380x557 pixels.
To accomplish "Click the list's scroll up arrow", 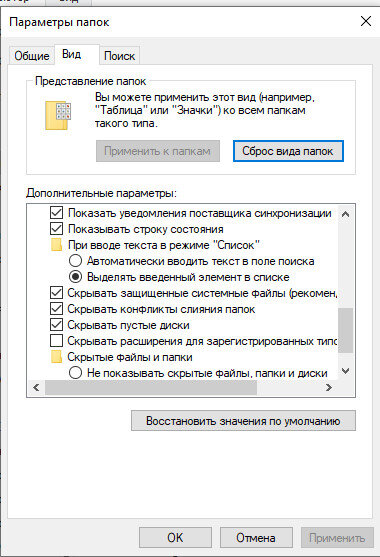I will pyautogui.click(x=345, y=214).
